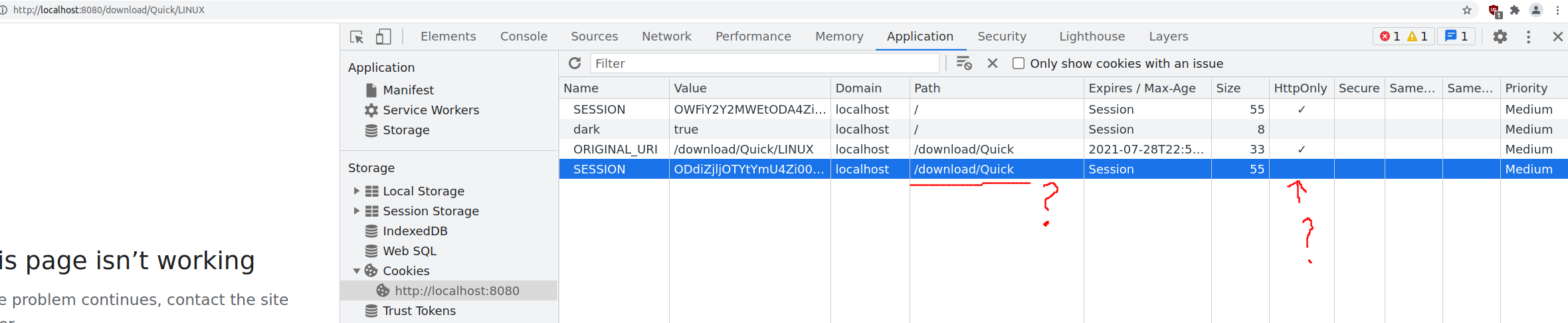Select http://localhost:8080 cookies entry

point(448,290)
